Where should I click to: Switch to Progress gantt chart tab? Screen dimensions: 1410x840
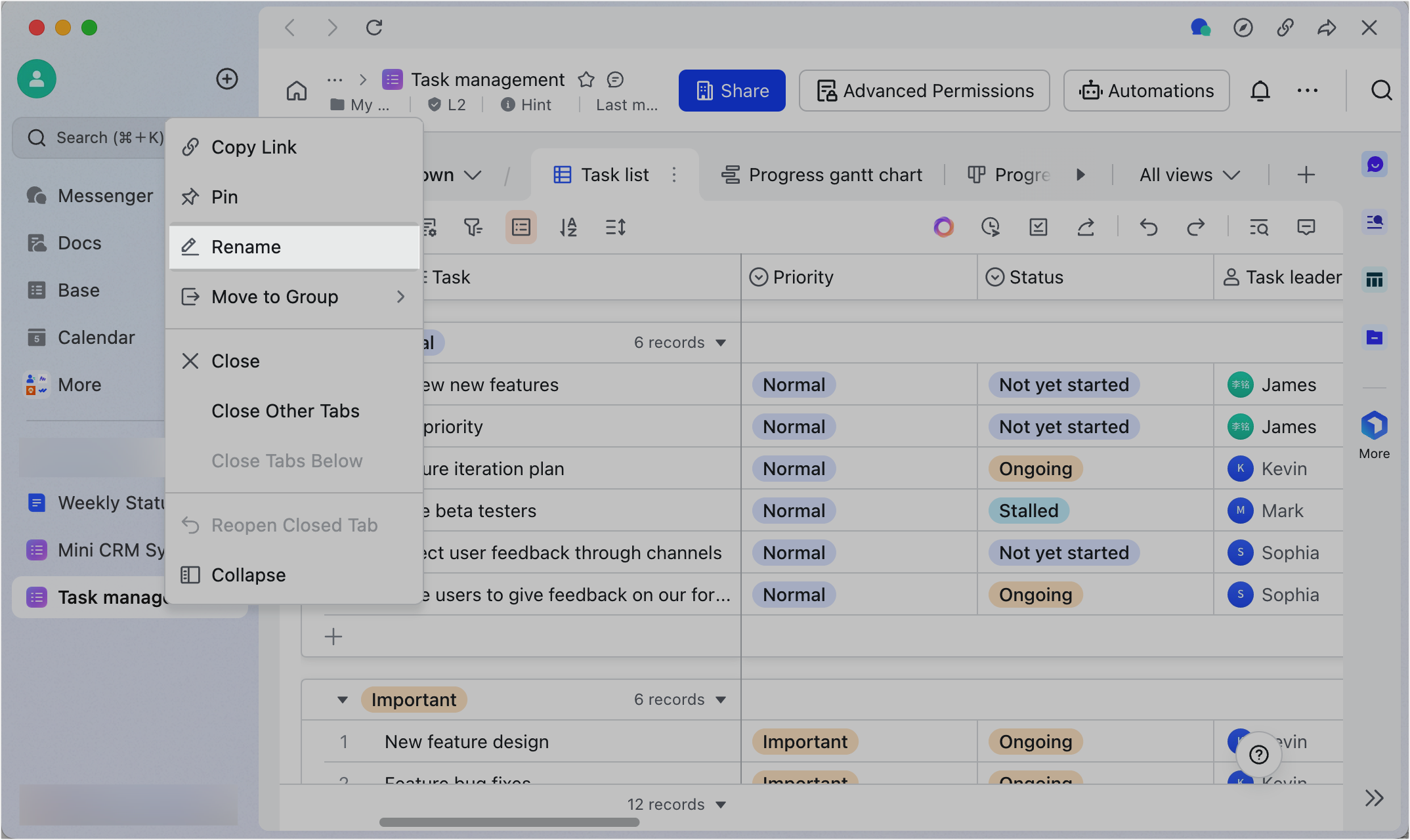822,175
